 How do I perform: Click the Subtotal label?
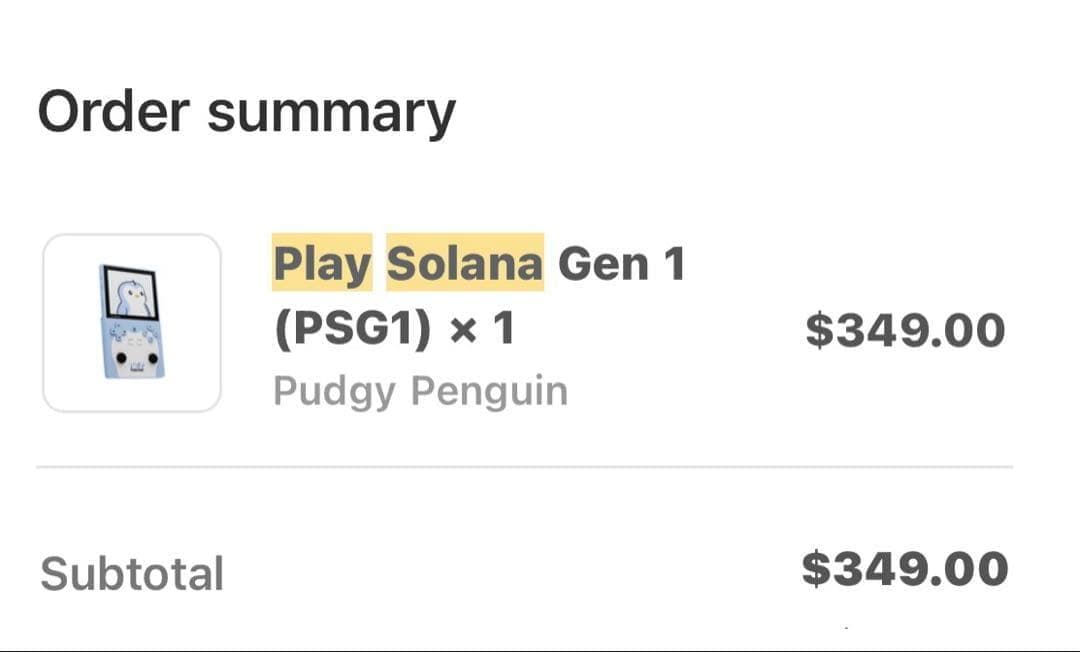click(x=131, y=572)
